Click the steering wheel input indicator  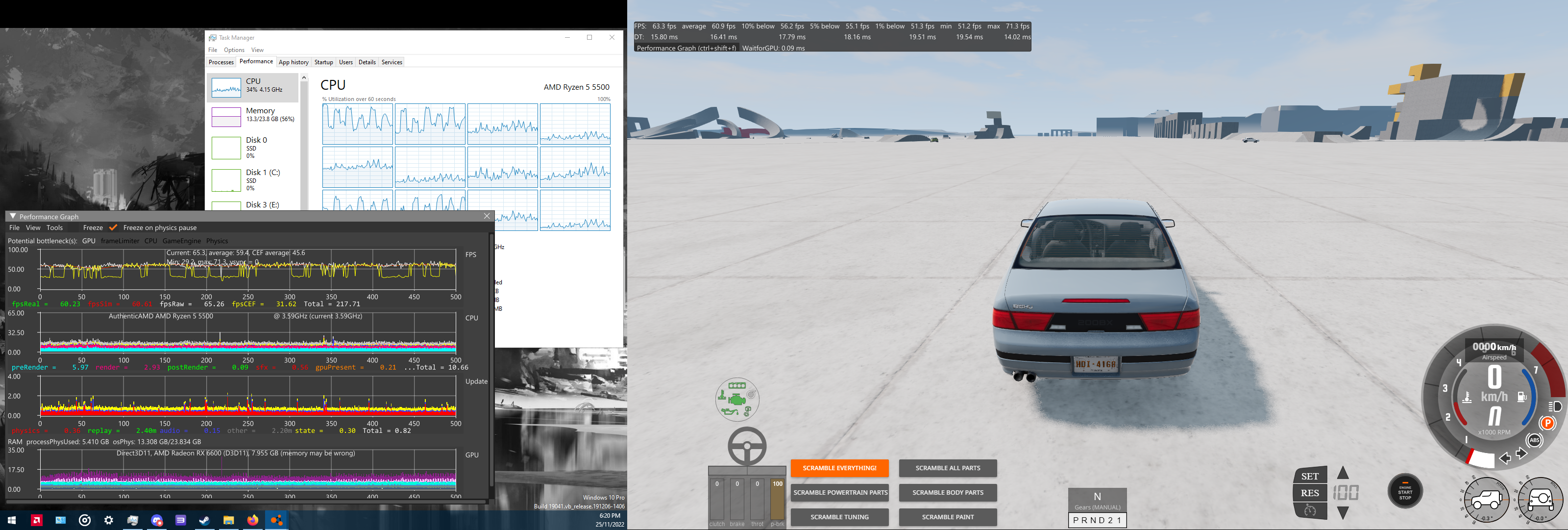[747, 446]
